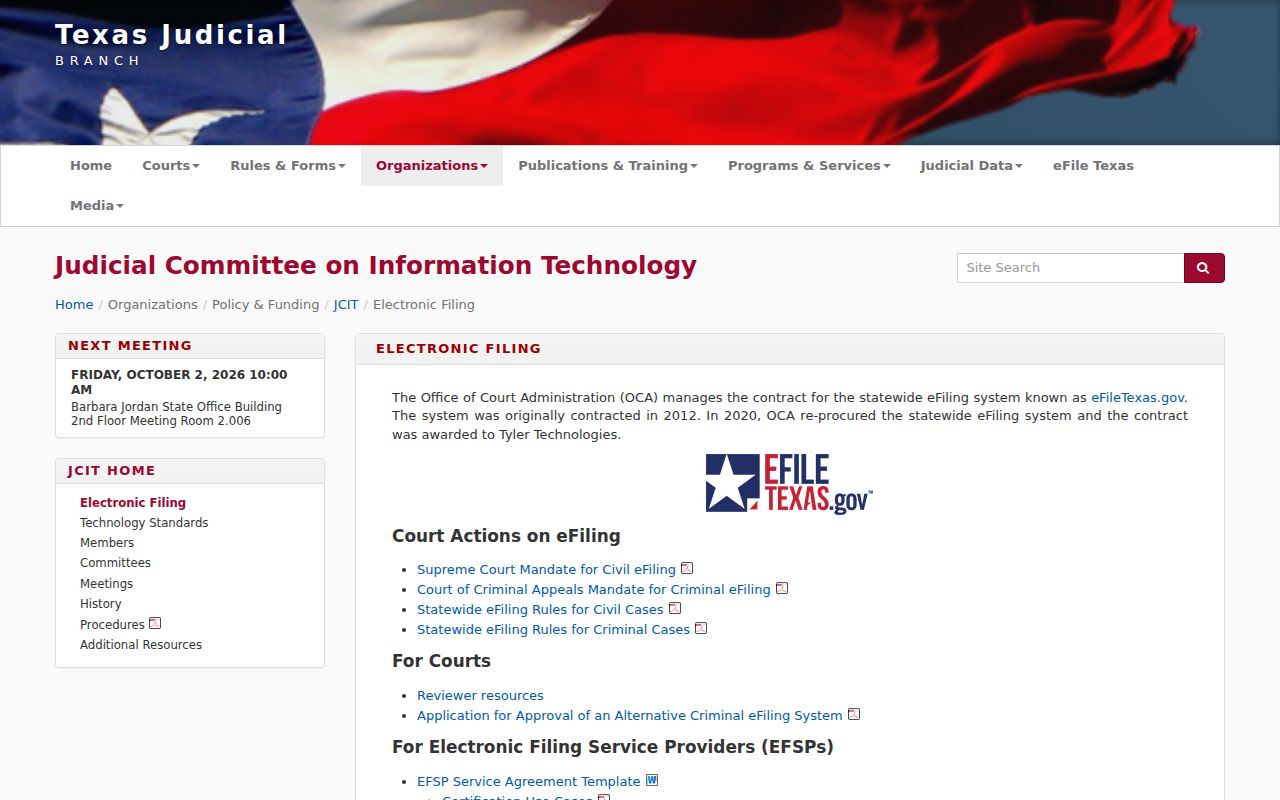The width and height of the screenshot is (1280, 800).
Task: Open Publications & Training dropdown
Action: [608, 166]
